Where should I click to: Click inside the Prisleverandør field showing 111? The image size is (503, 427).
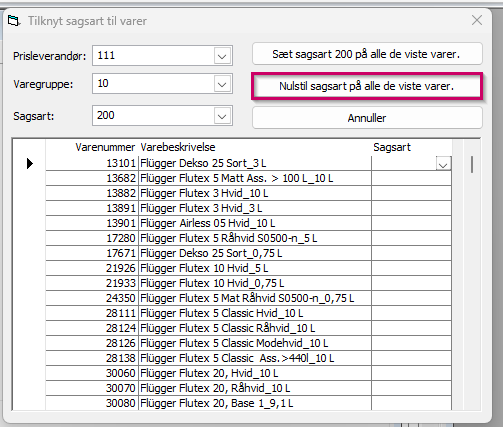[154, 56]
